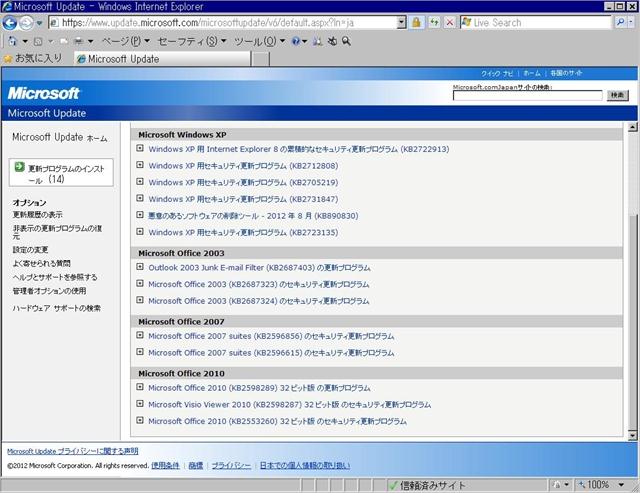
Task: Open the お気に入り favorites panel
Action: tap(33, 59)
